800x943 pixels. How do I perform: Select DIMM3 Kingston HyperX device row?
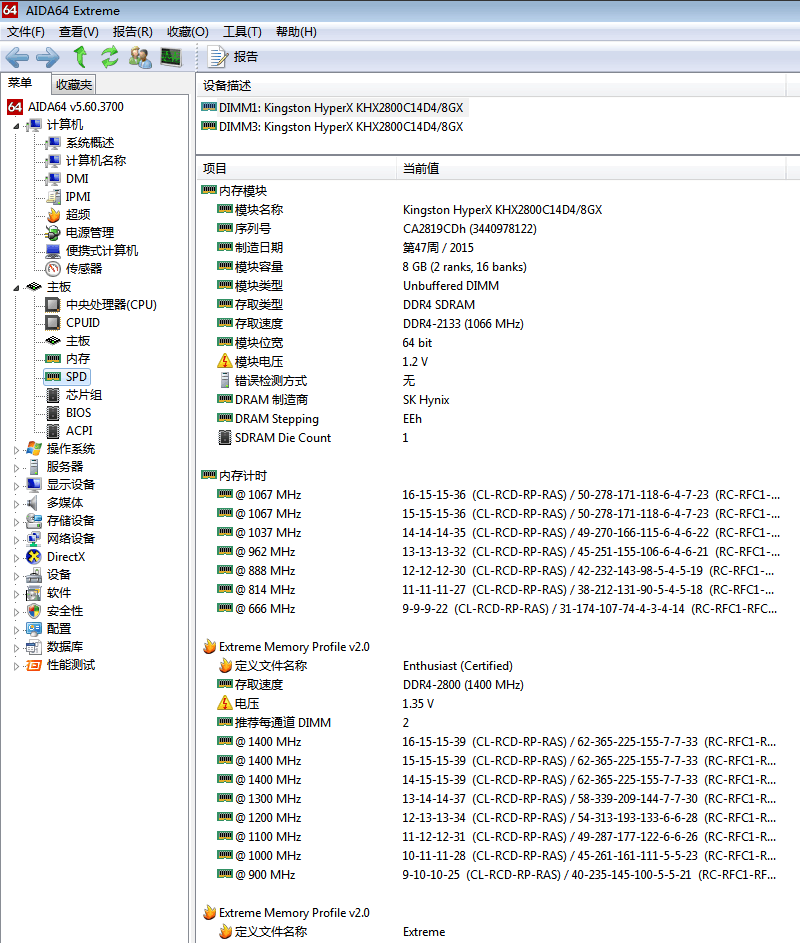coord(333,127)
